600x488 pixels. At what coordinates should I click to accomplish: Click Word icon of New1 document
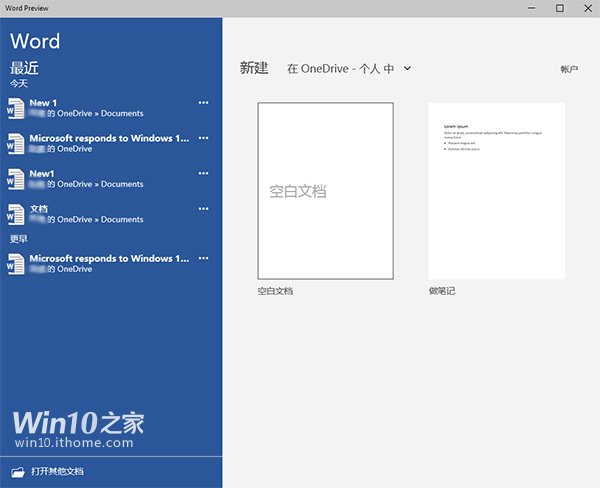[16, 179]
